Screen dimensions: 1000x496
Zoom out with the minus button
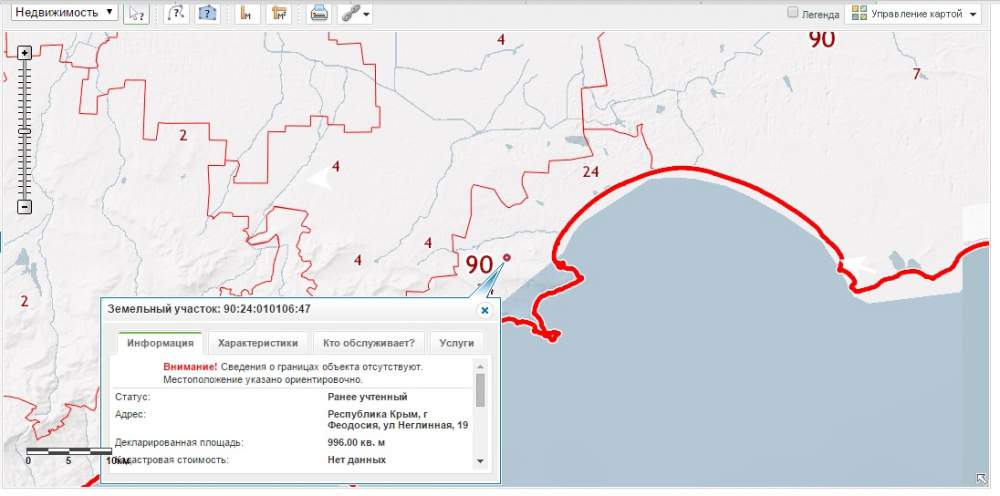tap(24, 207)
